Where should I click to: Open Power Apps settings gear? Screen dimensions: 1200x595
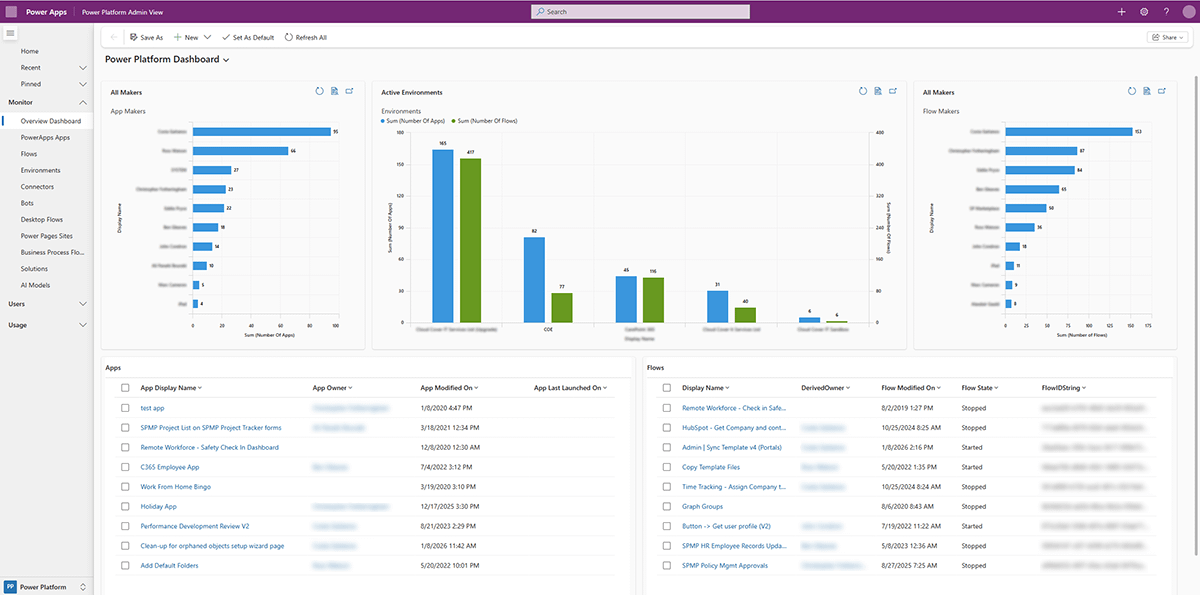click(1143, 12)
